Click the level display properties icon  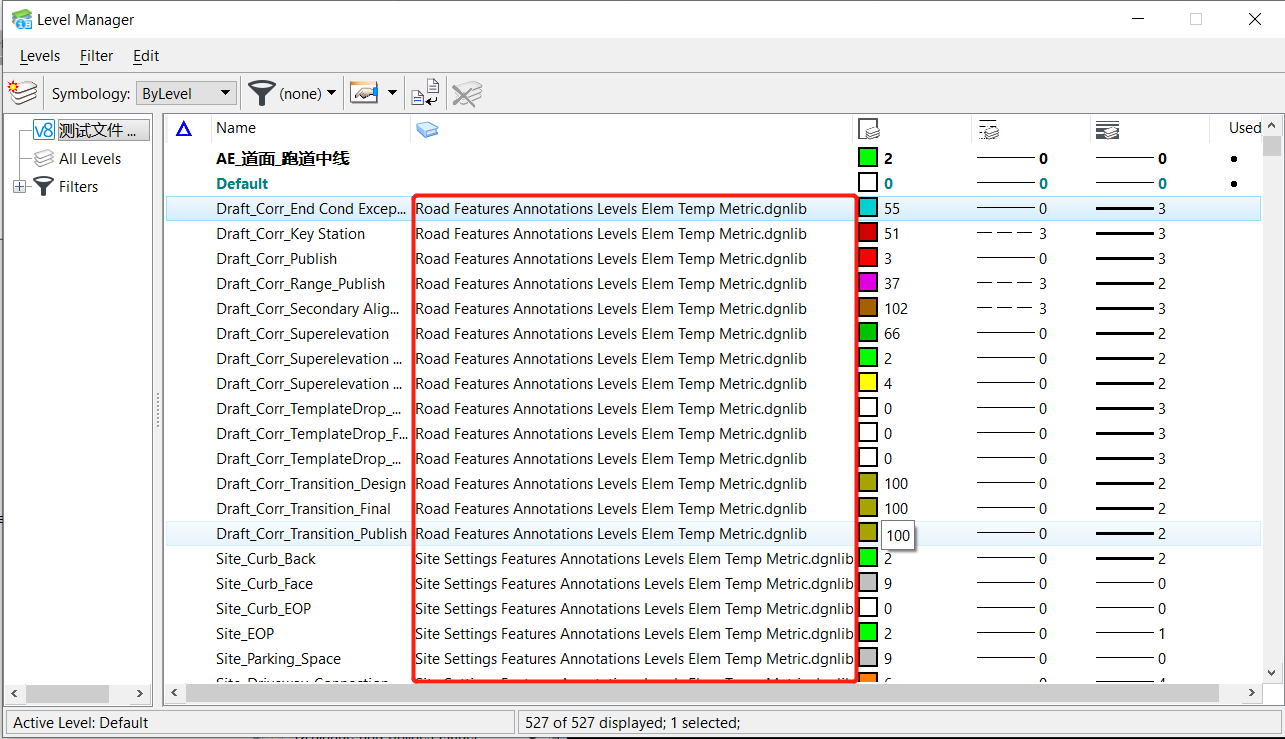363,93
